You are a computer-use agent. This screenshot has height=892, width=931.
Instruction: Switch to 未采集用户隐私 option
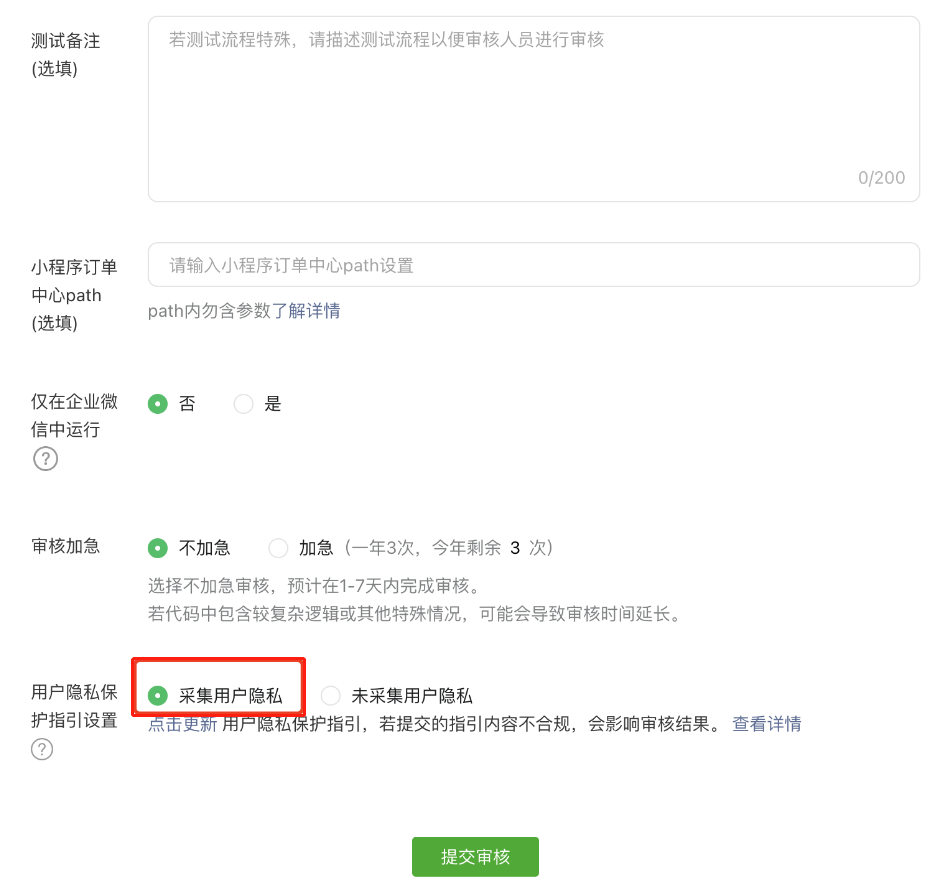pos(330,695)
